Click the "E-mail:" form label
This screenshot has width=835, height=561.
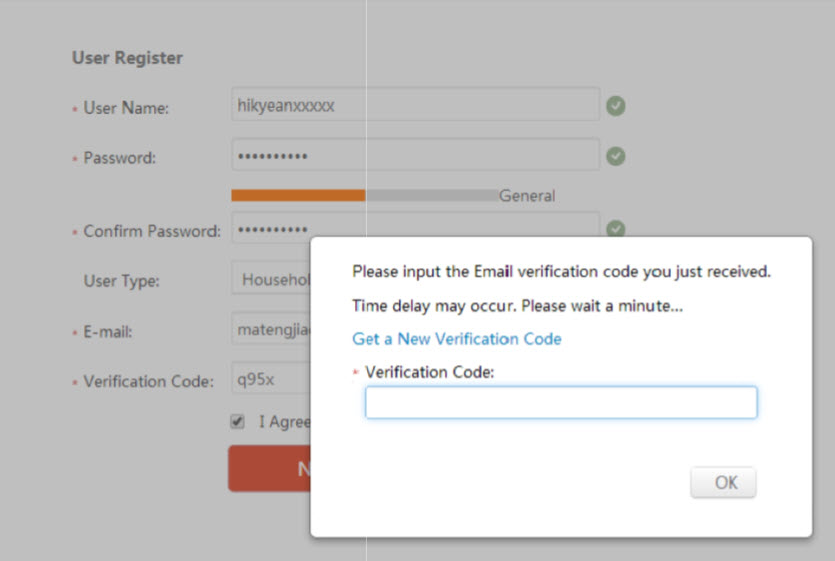point(108,332)
